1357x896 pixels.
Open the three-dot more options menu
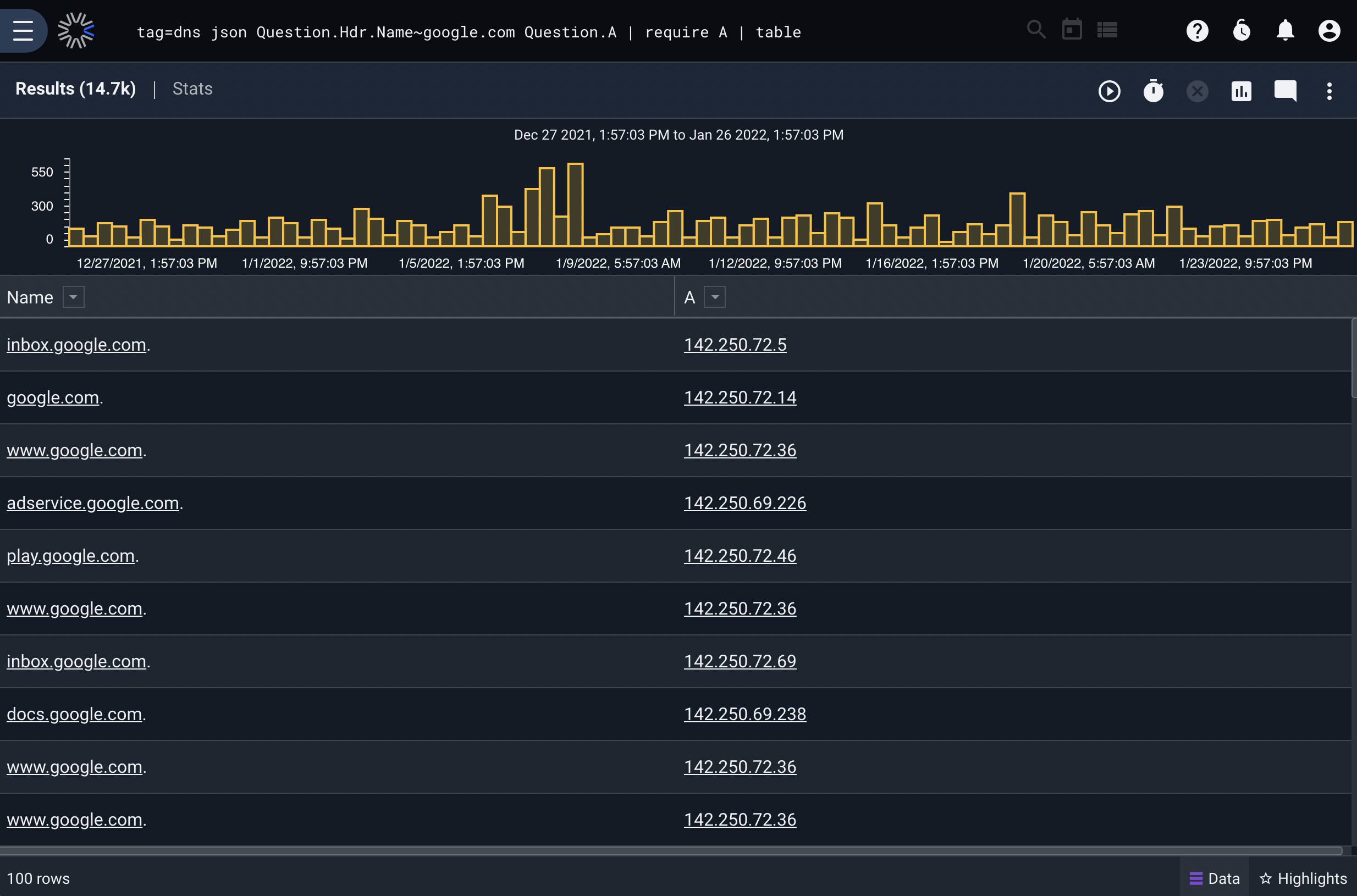point(1329,91)
